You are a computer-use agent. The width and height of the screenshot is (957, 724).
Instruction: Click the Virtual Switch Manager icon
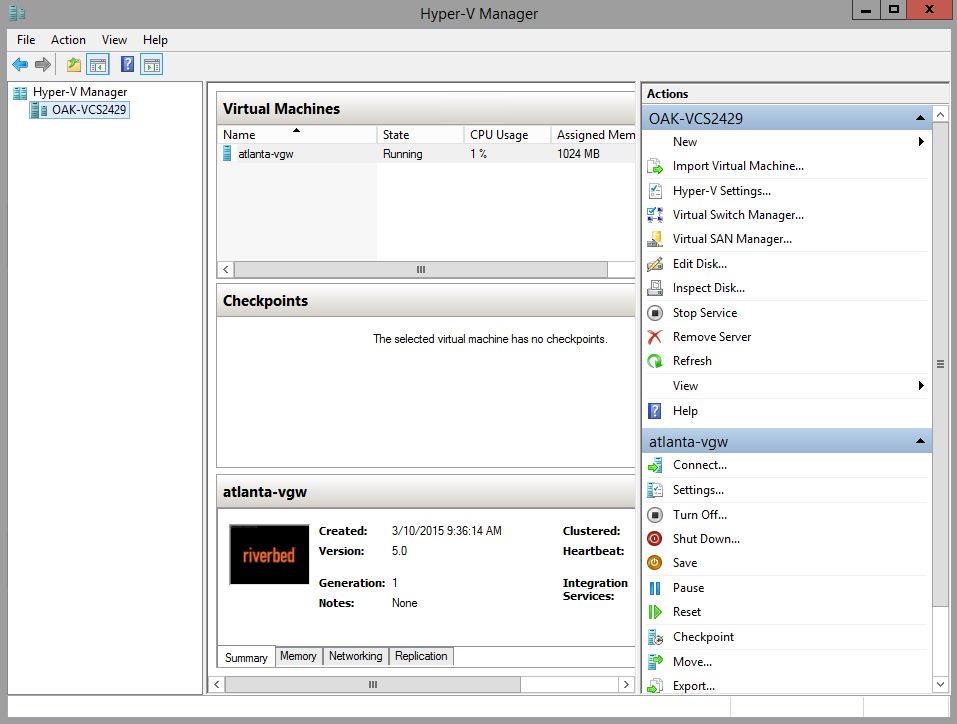tap(655, 215)
